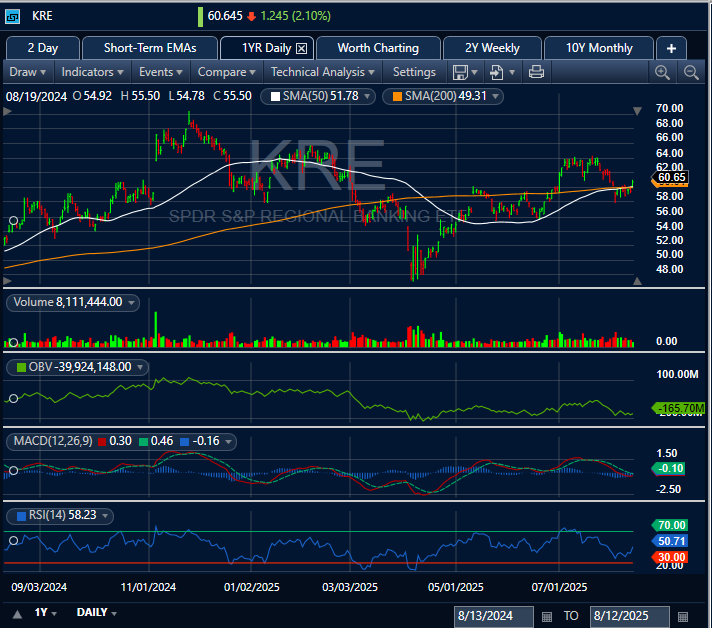Switch to the Worth Charting tab
Viewport: 712px width, 628px height.
pos(378,48)
